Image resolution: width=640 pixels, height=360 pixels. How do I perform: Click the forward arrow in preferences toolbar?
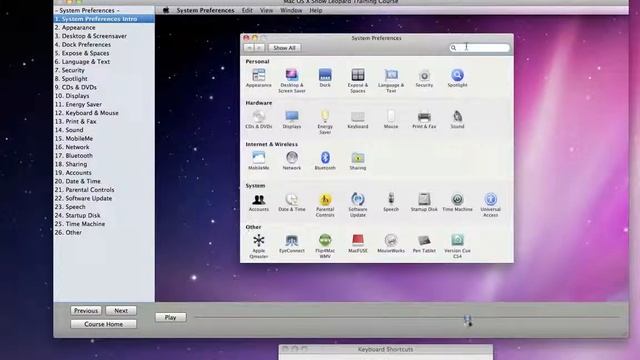259,48
